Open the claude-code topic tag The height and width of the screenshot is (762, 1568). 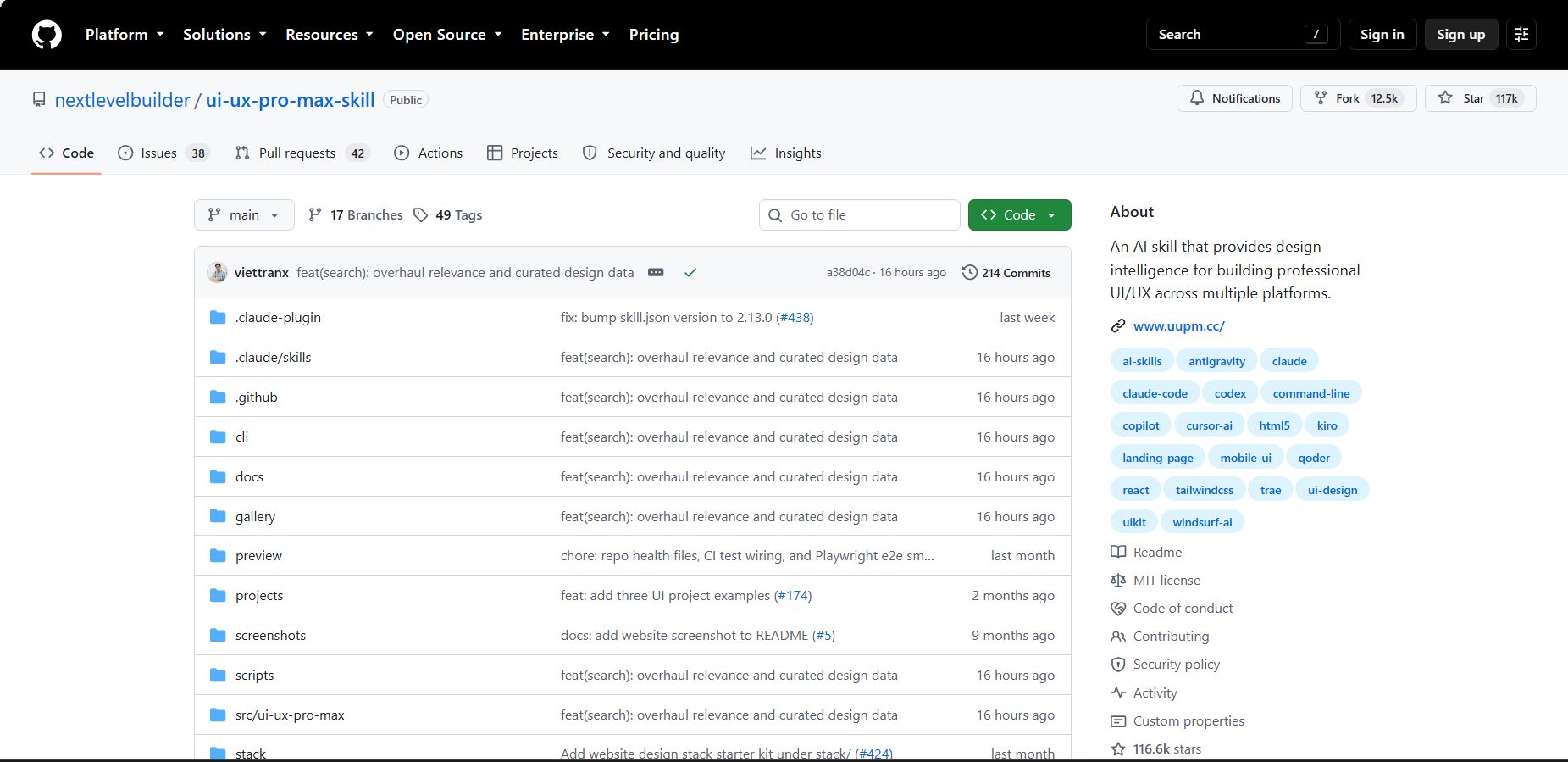click(1155, 393)
